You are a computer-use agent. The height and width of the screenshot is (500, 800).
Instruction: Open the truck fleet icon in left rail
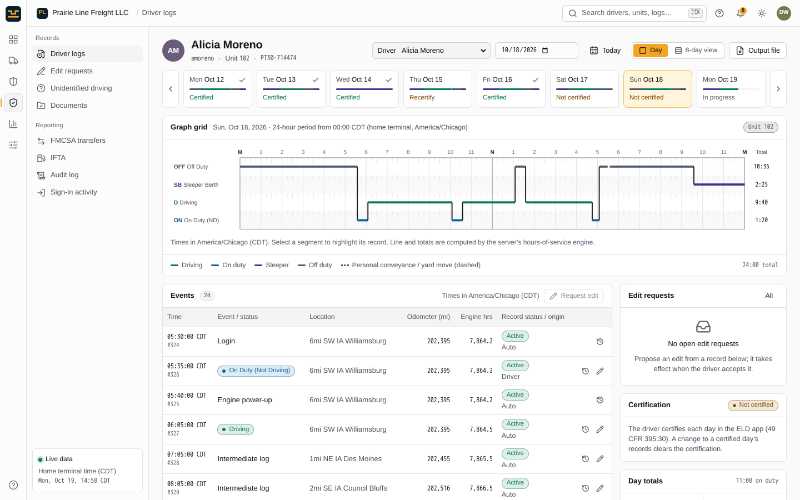coord(13,60)
